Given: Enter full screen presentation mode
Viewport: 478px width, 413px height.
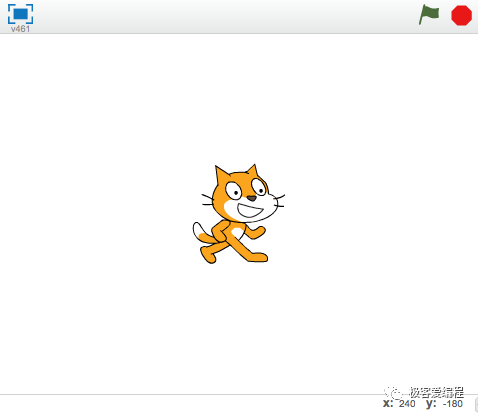Looking at the screenshot, I should click(x=20, y=14).
